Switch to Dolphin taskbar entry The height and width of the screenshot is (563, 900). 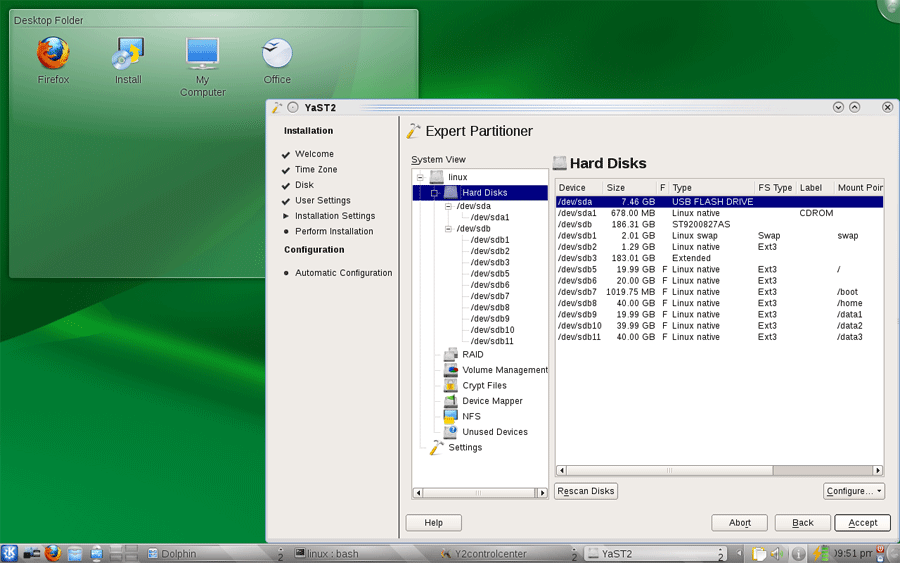tap(214, 554)
